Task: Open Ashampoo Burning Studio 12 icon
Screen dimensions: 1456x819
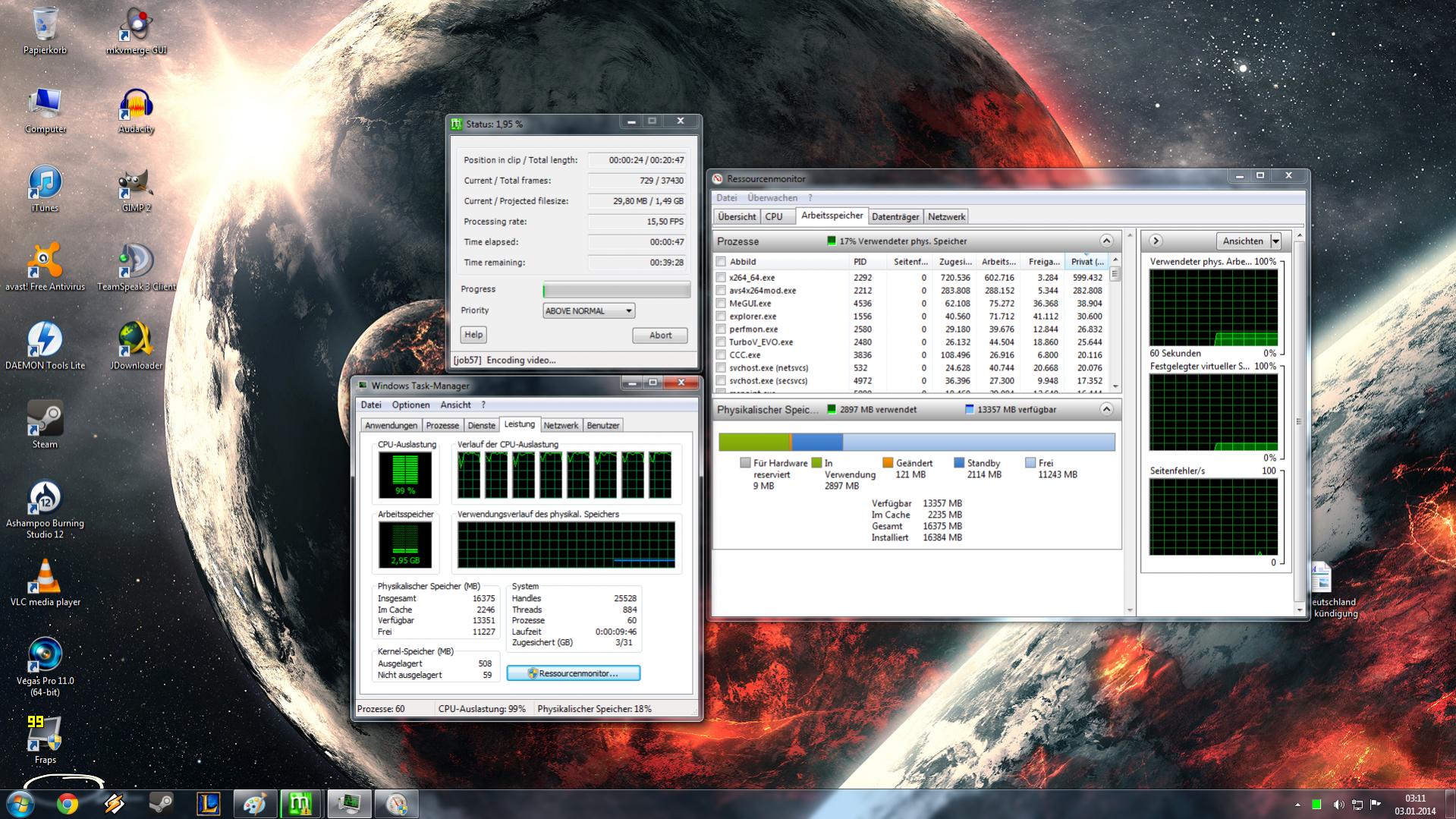Action: 45,509
